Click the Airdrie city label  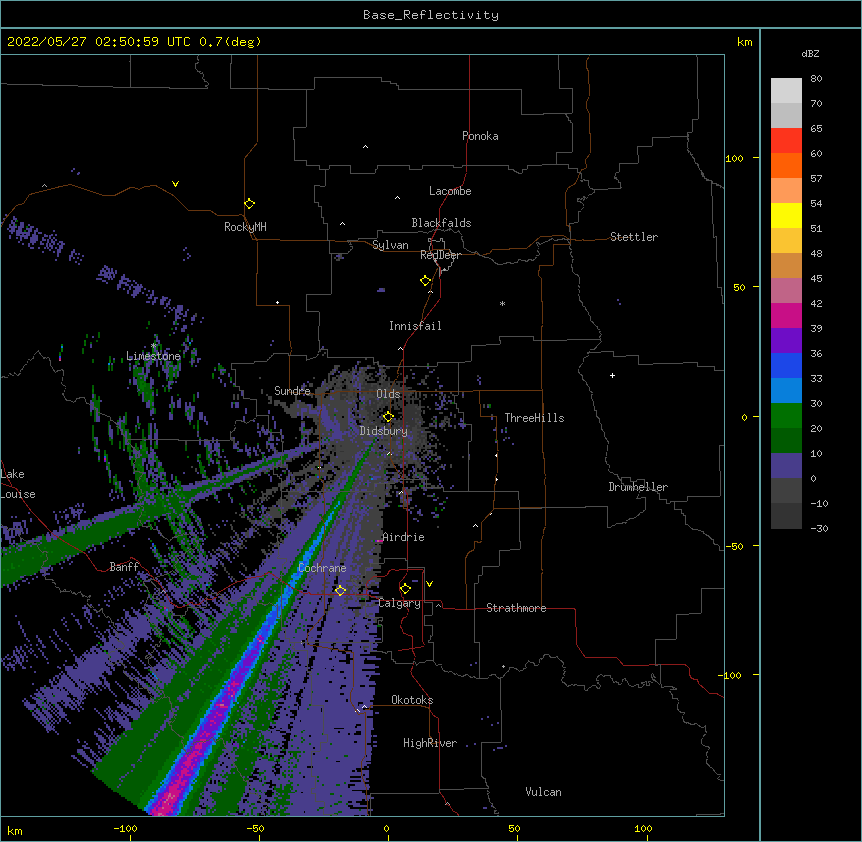click(403, 537)
